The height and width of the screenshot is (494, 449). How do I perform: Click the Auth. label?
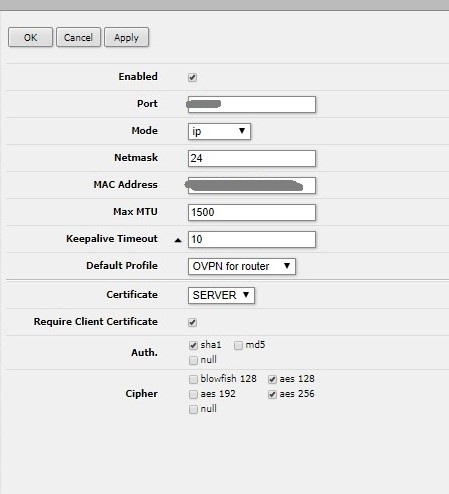(144, 353)
